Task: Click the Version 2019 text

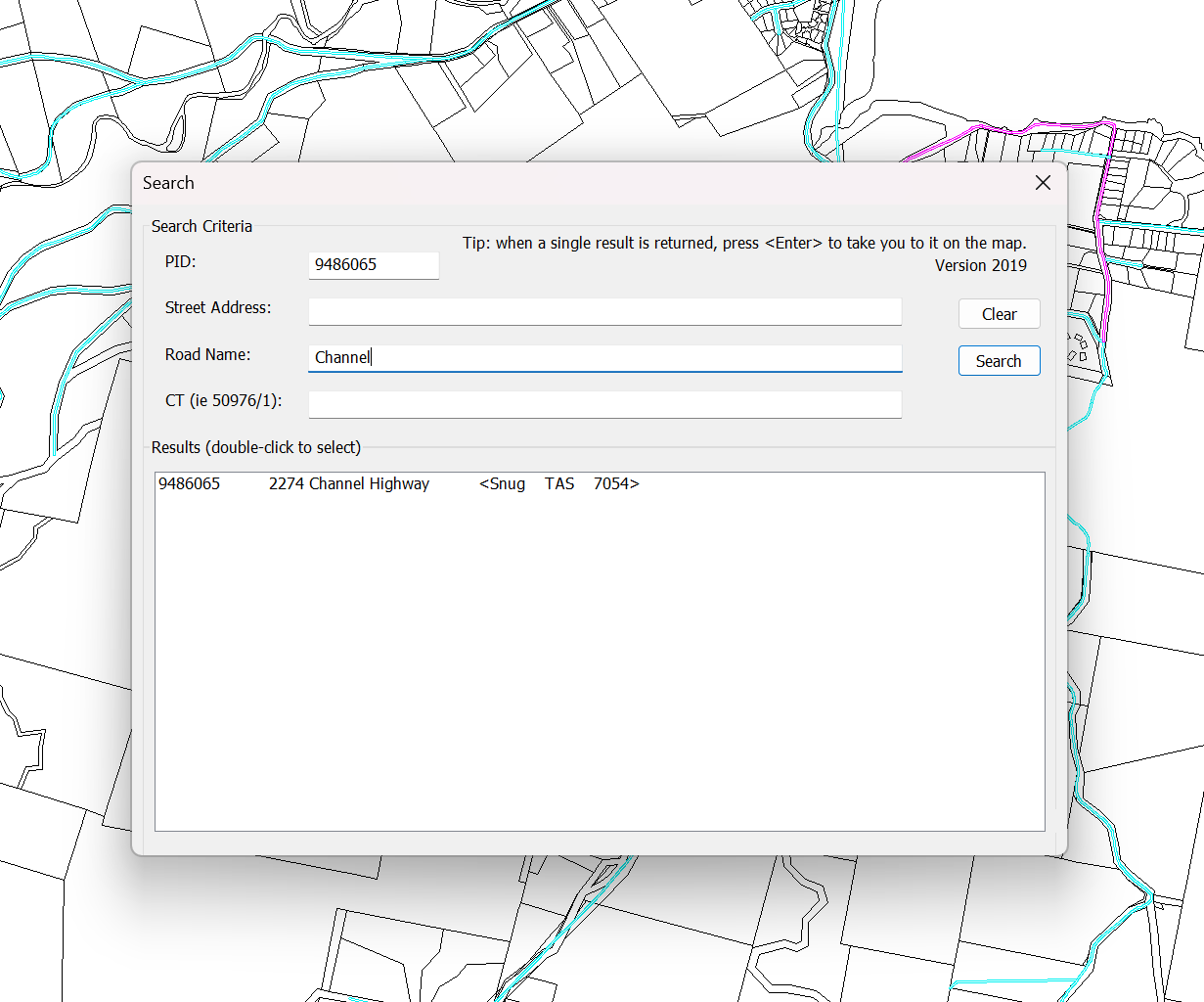Action: click(980, 265)
